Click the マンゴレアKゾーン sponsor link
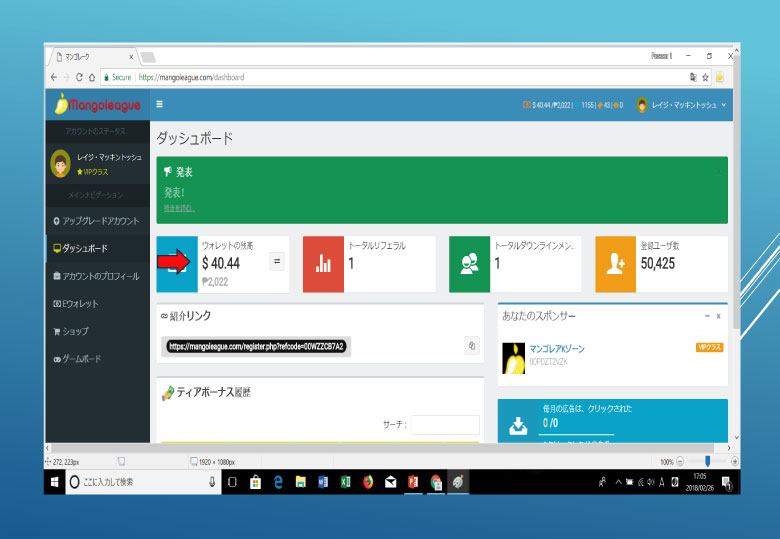The height and width of the screenshot is (539, 780). [x=556, y=348]
